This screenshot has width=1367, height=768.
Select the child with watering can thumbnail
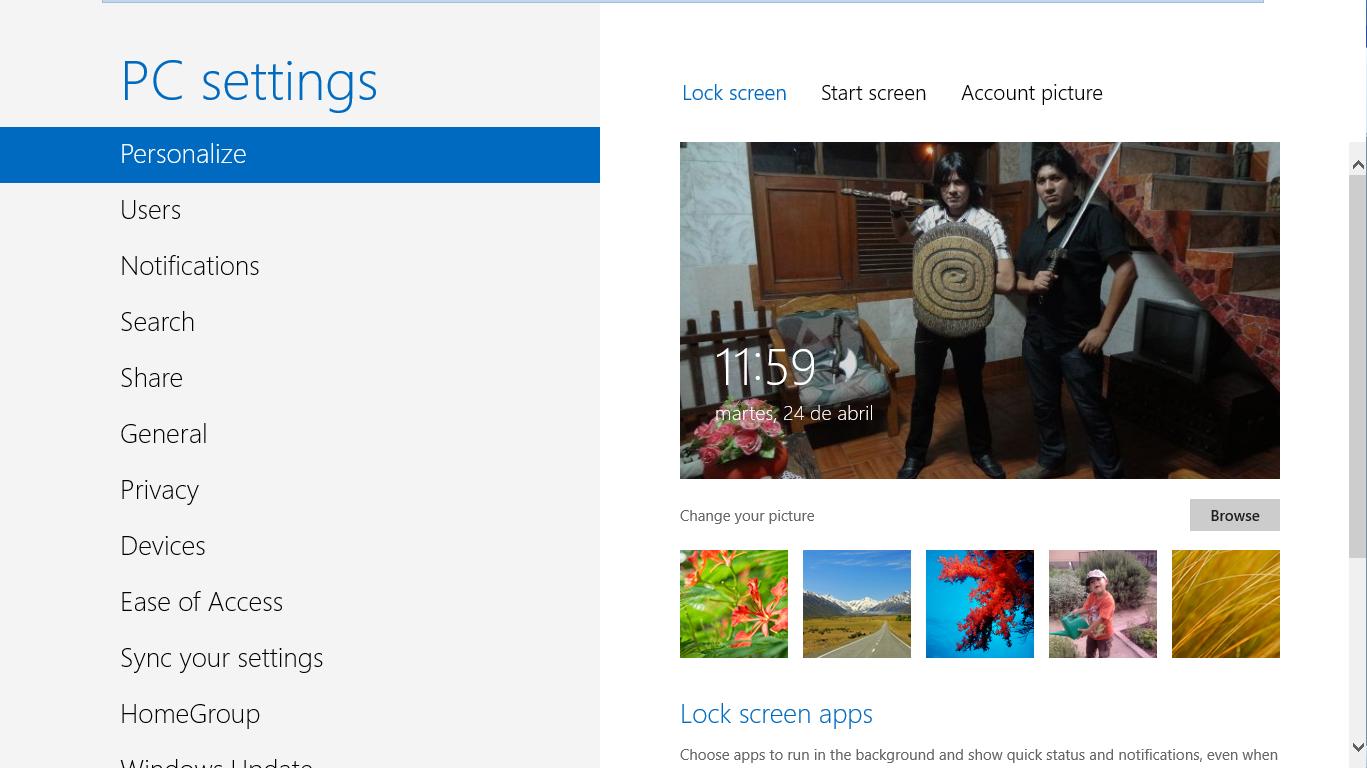coord(1103,604)
